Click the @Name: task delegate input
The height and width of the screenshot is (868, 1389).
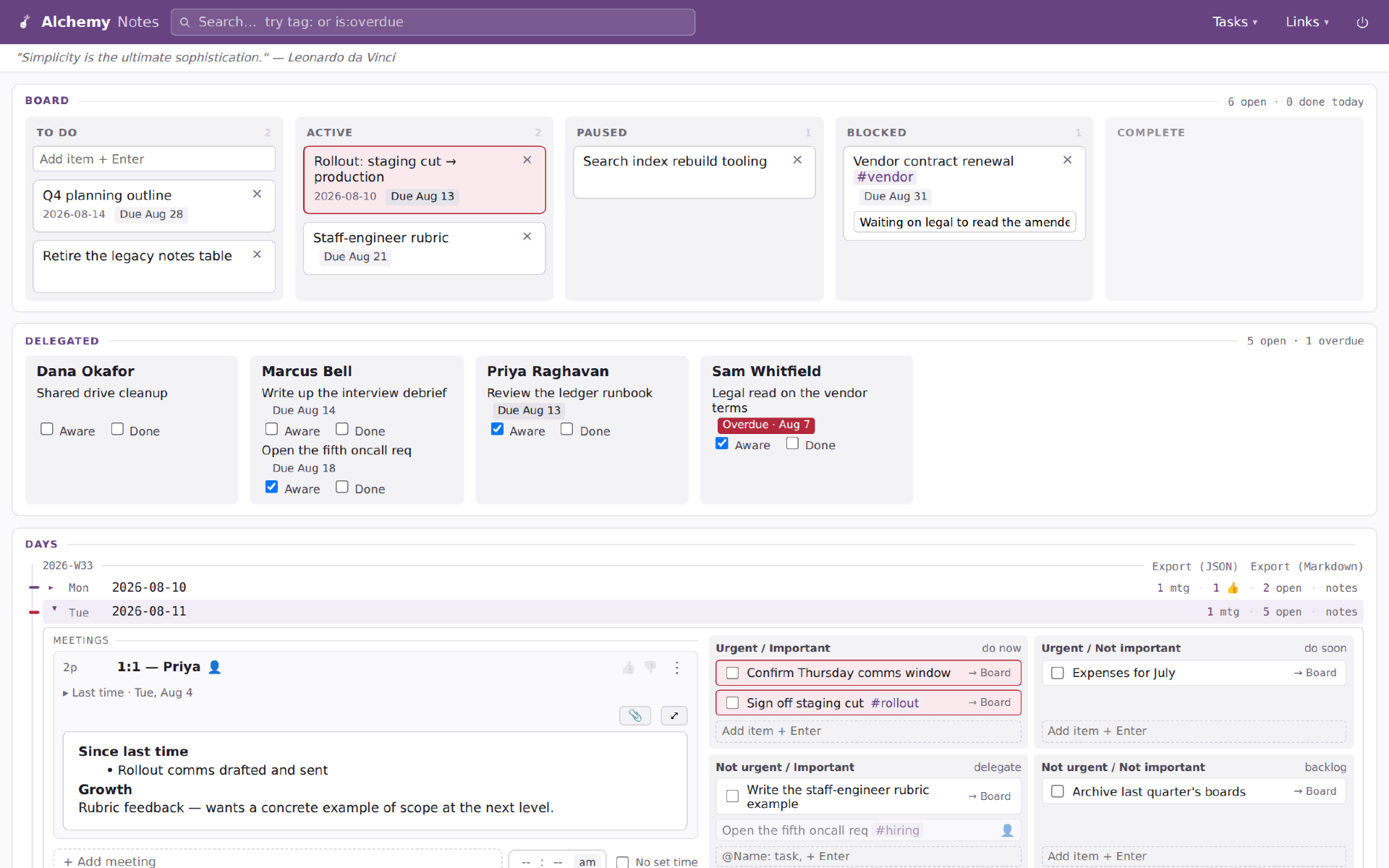[x=868, y=856]
